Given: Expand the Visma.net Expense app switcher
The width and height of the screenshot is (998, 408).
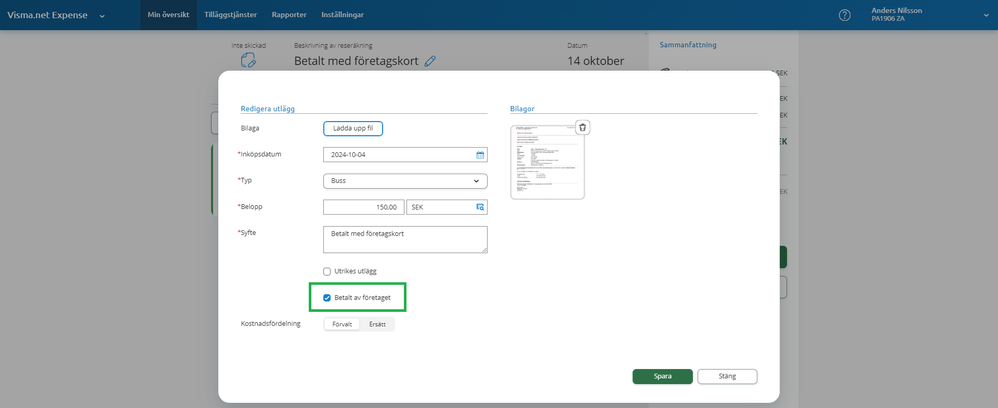Looking at the screenshot, I should click(x=102, y=15).
